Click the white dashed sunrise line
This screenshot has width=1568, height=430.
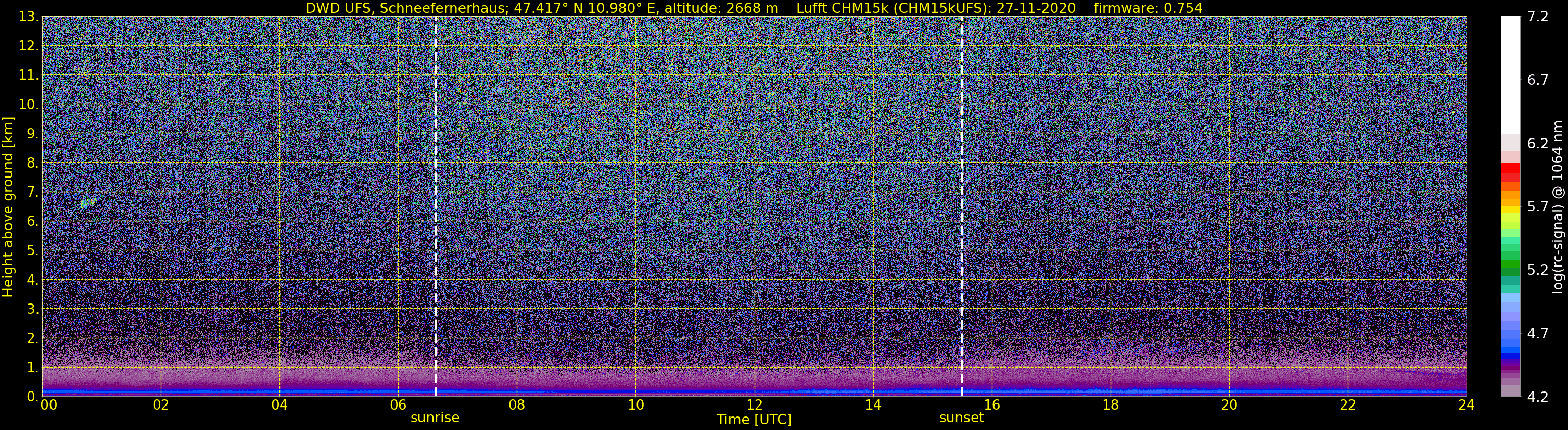(436, 206)
